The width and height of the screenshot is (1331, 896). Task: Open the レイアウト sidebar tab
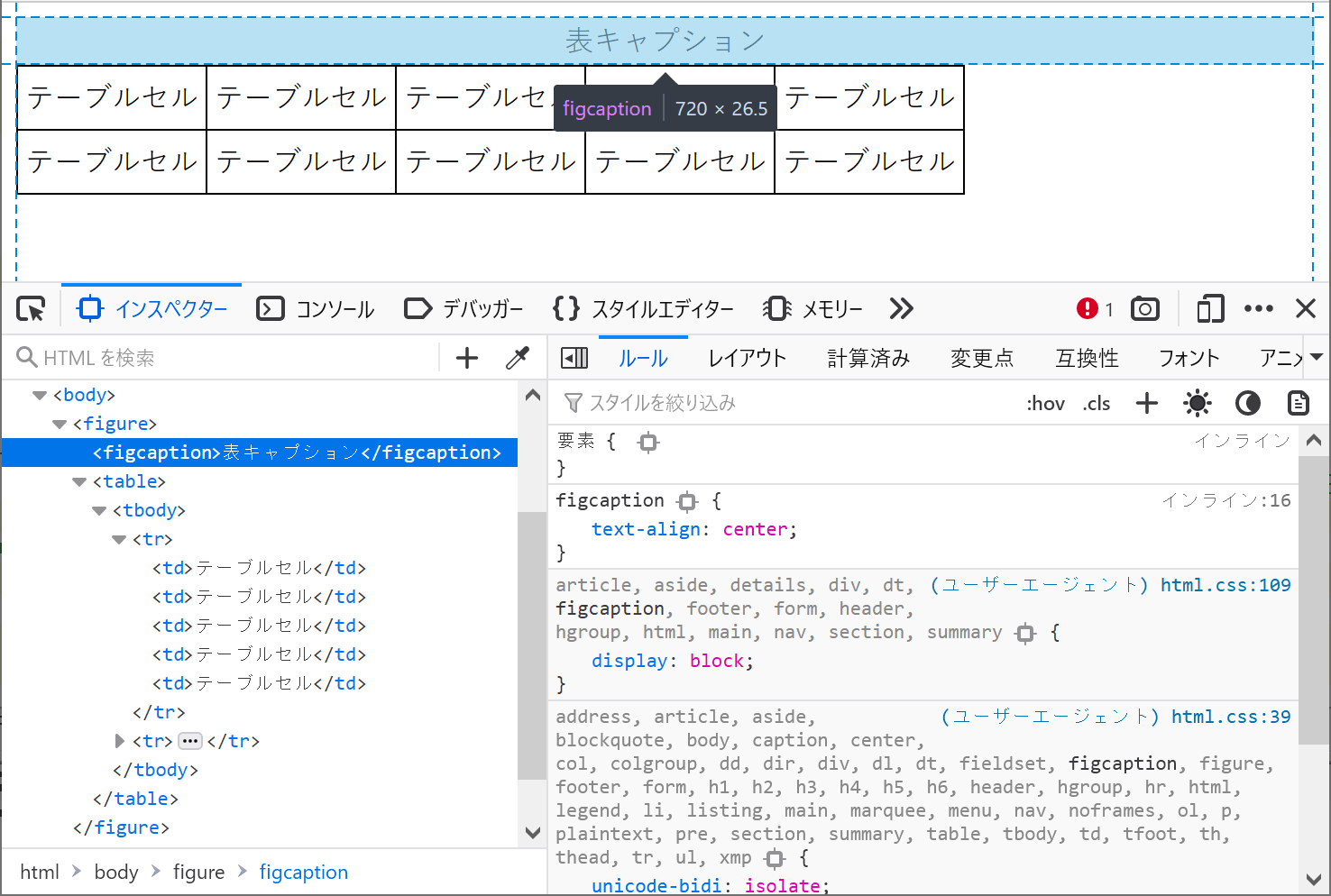click(x=747, y=358)
